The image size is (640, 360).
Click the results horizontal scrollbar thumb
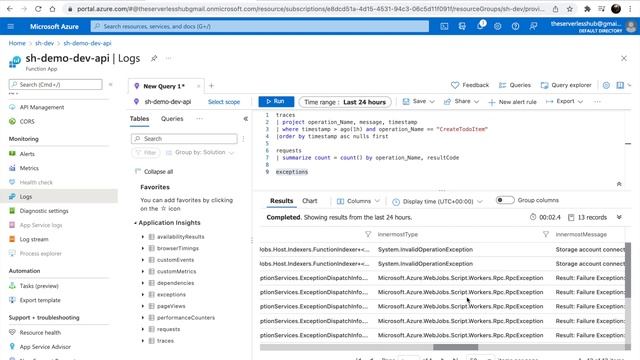pos(456,347)
